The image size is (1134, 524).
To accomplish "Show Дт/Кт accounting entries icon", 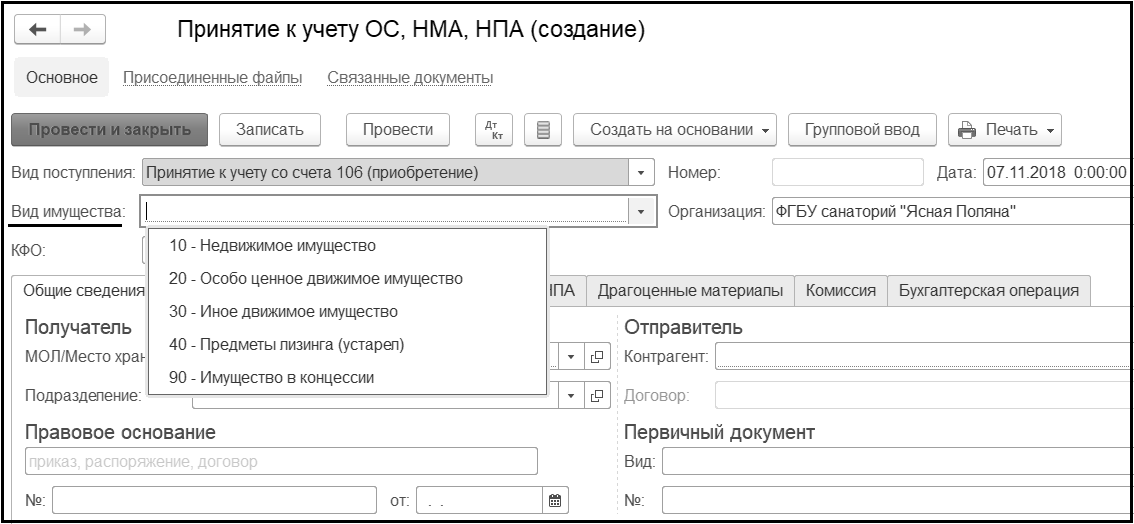I will (x=491, y=130).
